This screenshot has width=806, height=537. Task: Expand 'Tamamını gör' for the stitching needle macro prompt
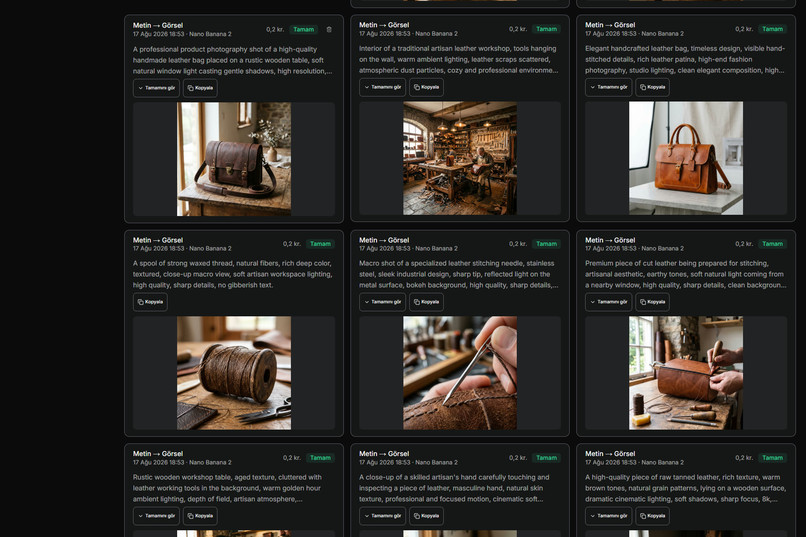point(382,302)
